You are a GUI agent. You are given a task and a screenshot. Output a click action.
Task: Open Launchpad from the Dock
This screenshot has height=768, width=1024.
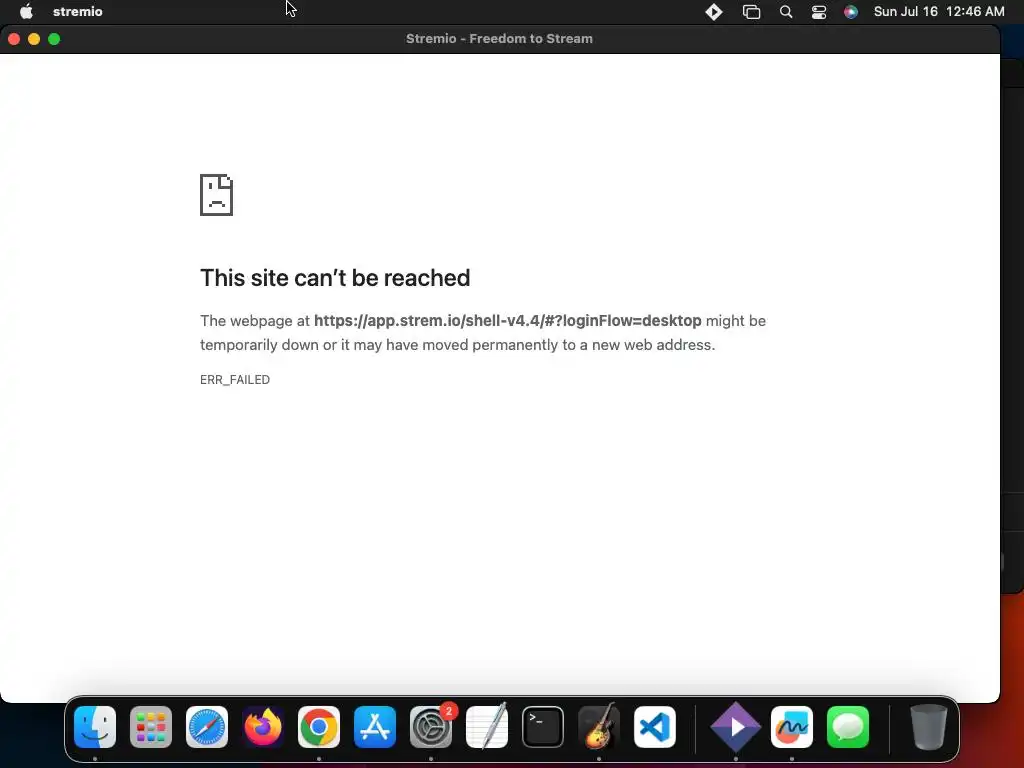coord(151,727)
